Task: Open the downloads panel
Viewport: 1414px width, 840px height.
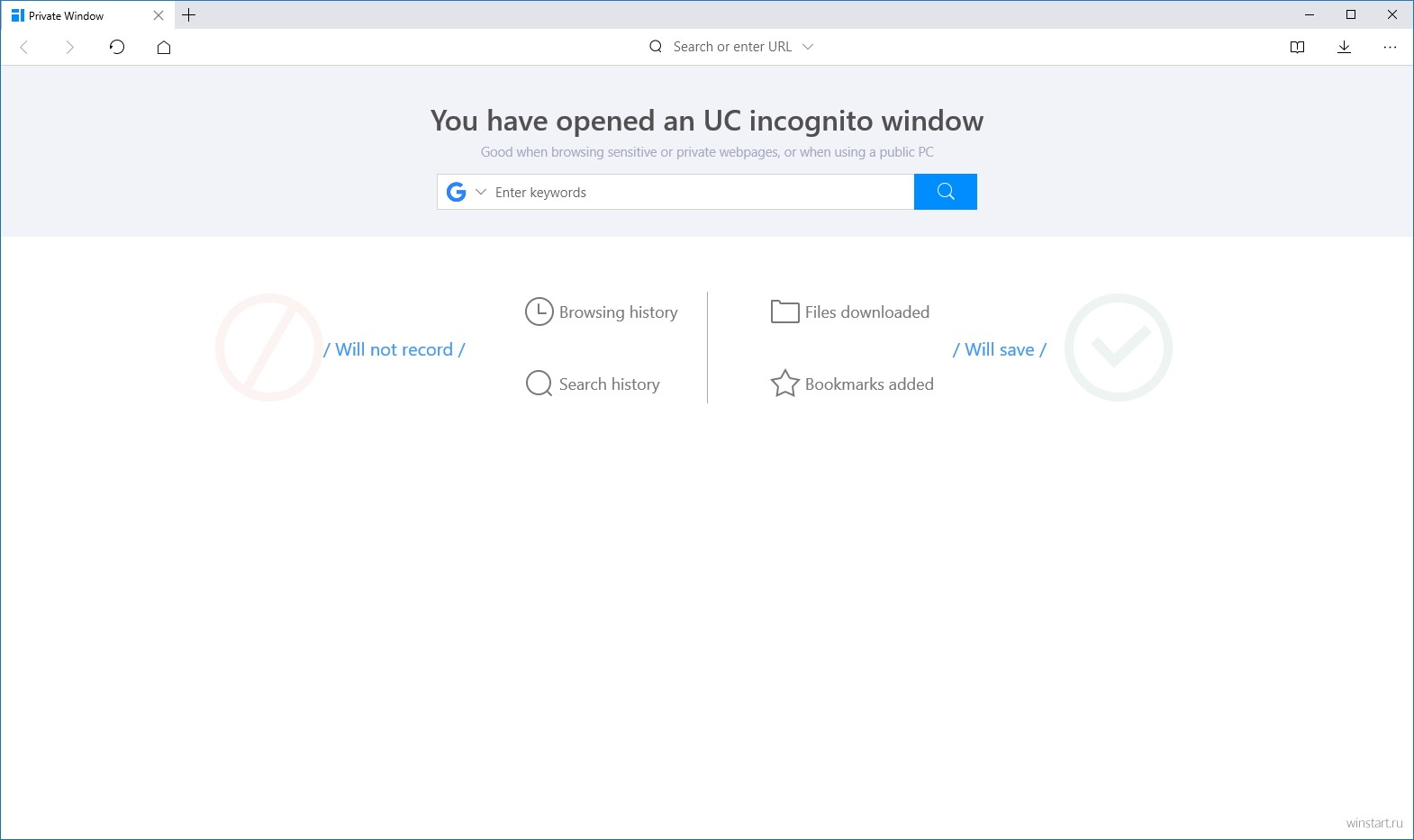Action: pos(1344,47)
